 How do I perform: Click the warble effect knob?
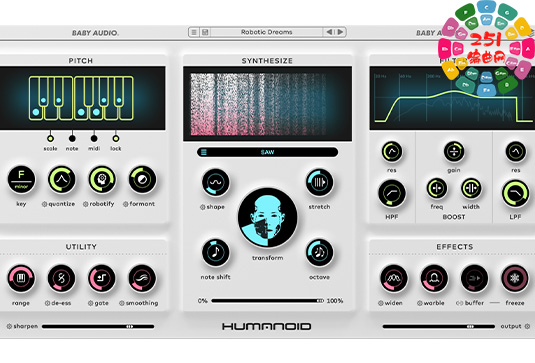(434, 278)
